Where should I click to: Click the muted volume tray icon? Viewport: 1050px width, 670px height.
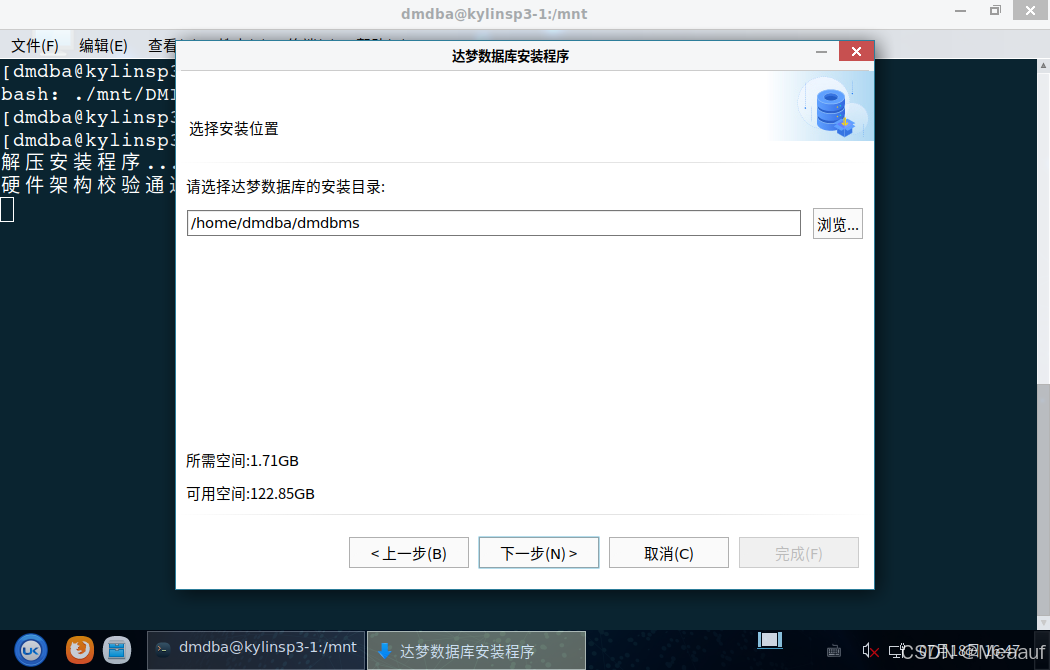[x=871, y=650]
